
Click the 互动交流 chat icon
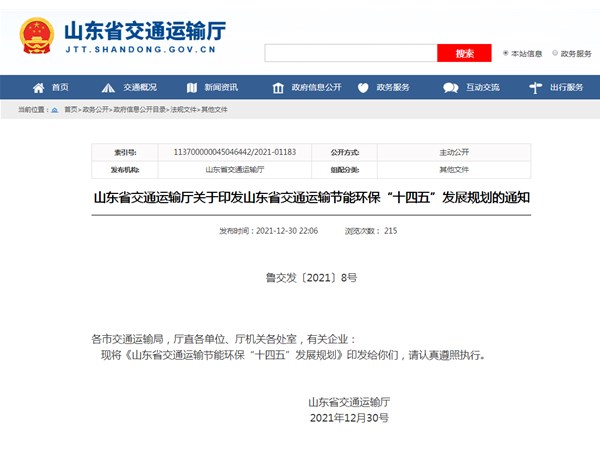pyautogui.click(x=452, y=87)
